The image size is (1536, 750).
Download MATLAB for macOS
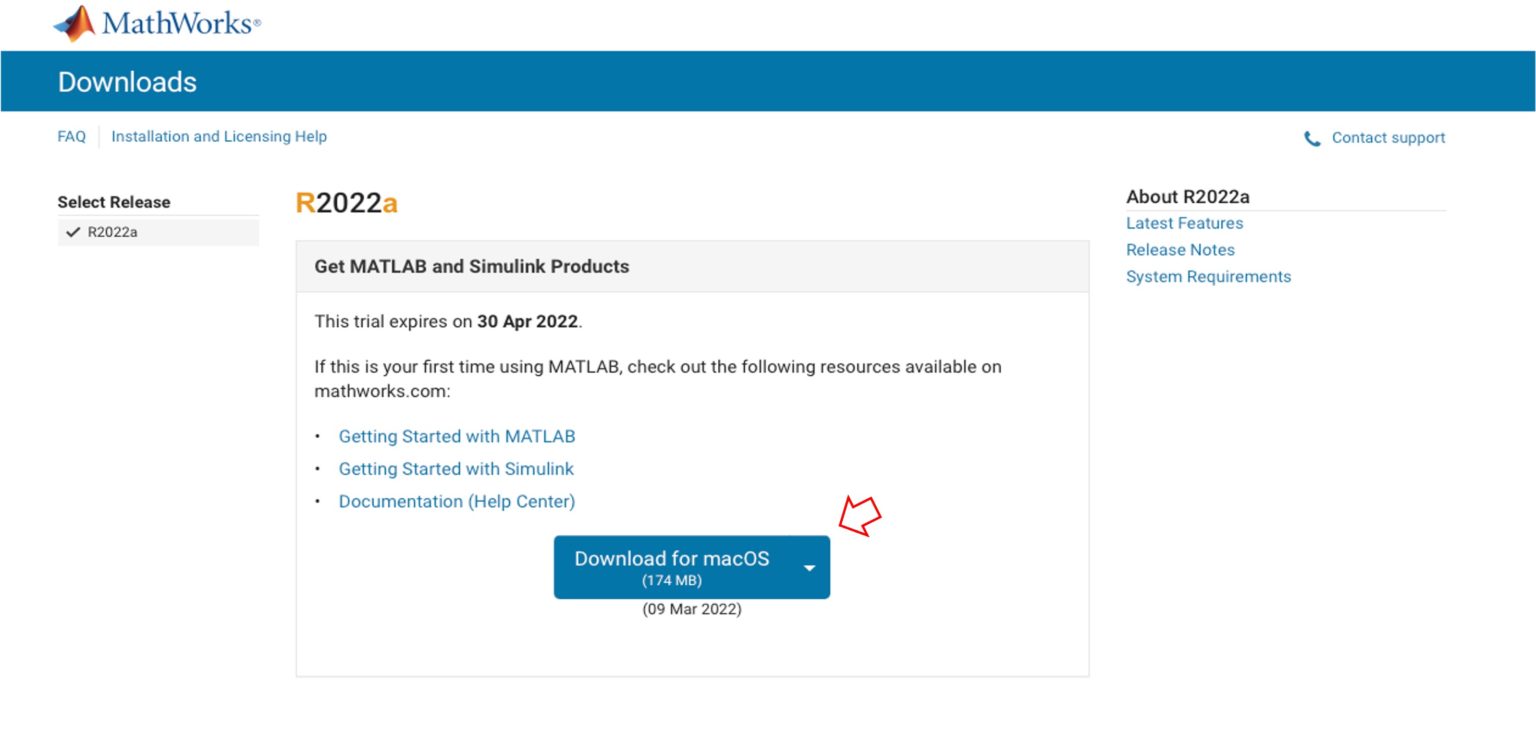pos(672,560)
